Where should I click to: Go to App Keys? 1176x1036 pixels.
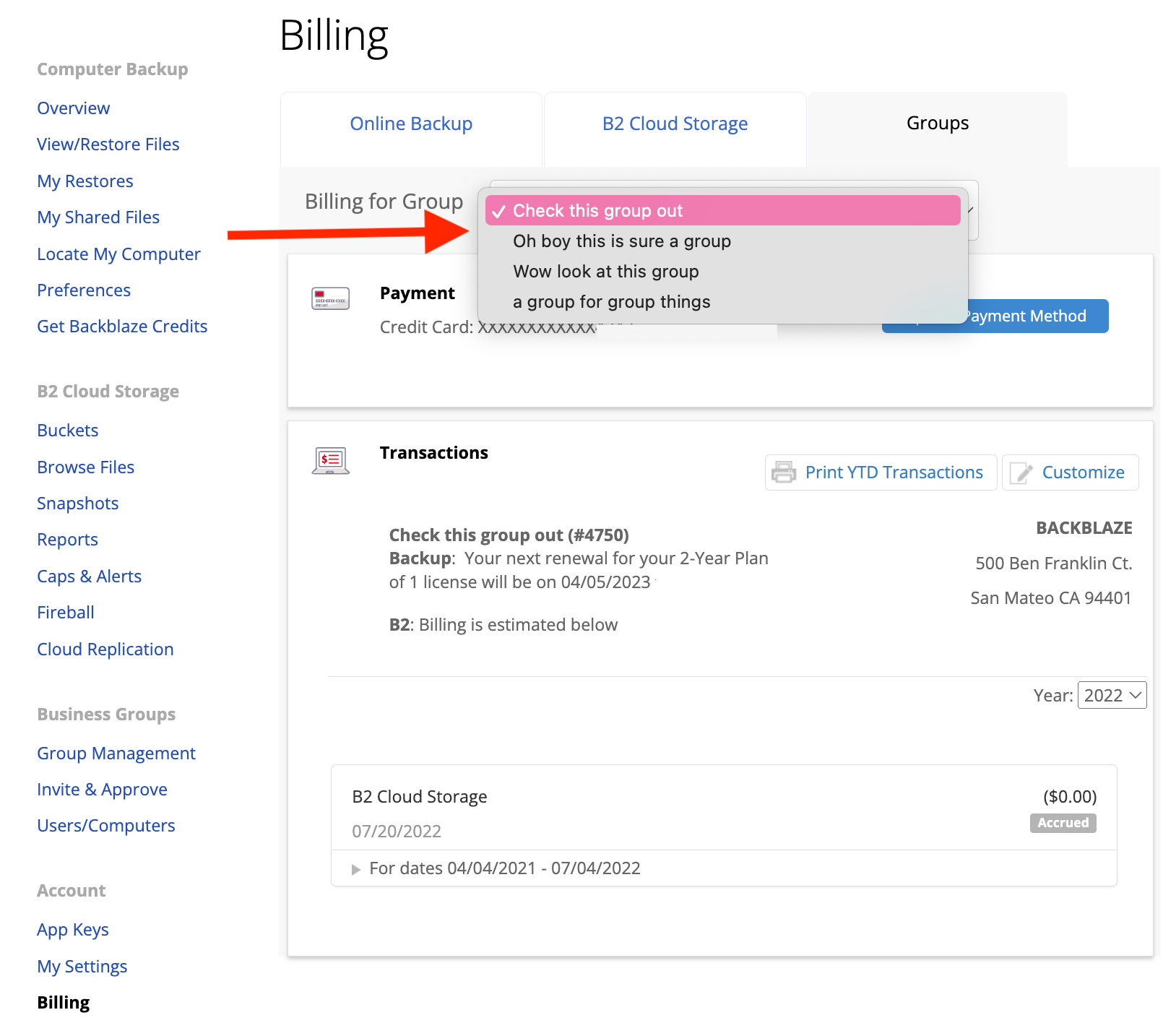[x=73, y=930]
